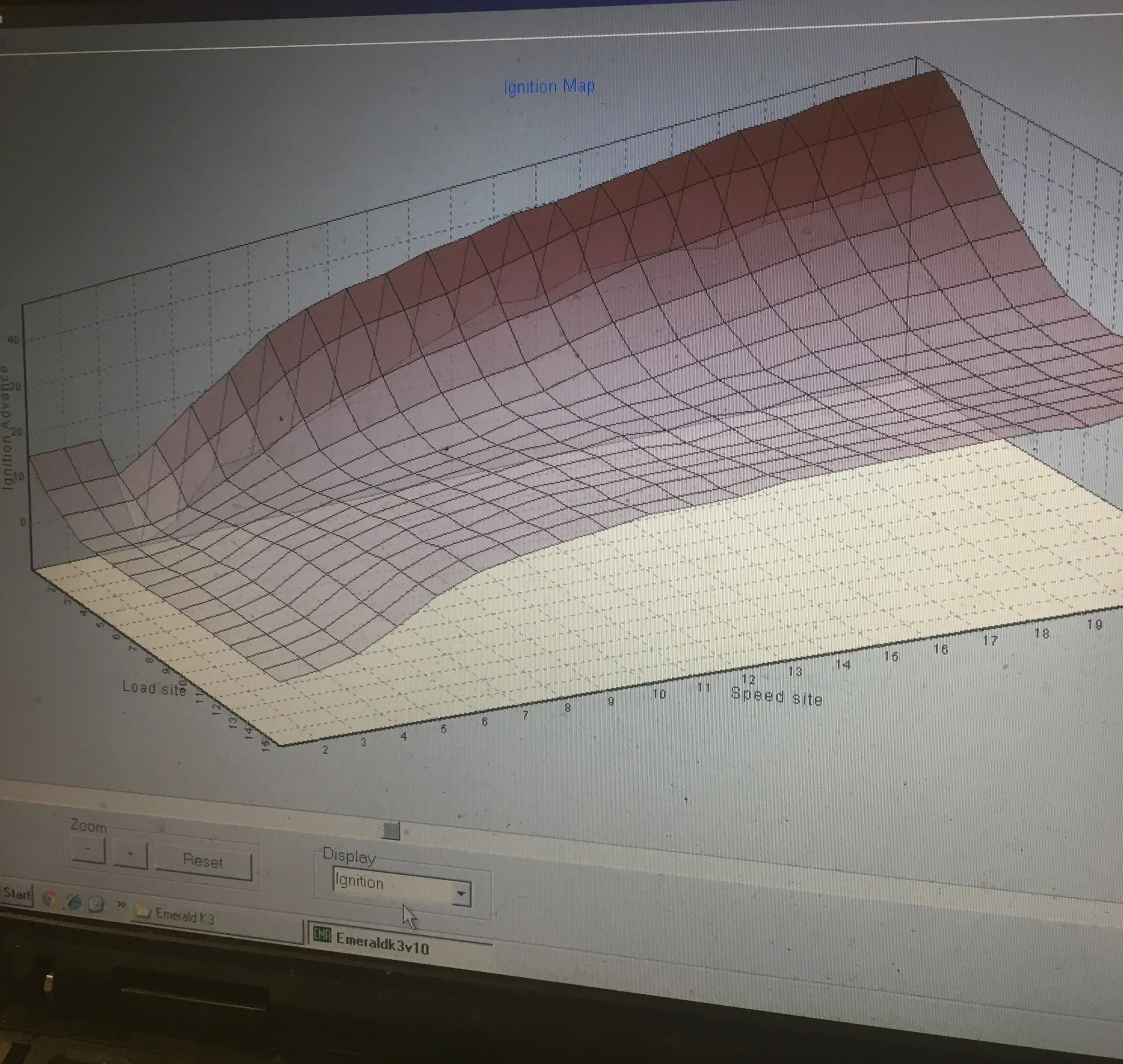Click the Load site axis label
Image resolution: width=1123 pixels, height=1064 pixels.
[154, 688]
